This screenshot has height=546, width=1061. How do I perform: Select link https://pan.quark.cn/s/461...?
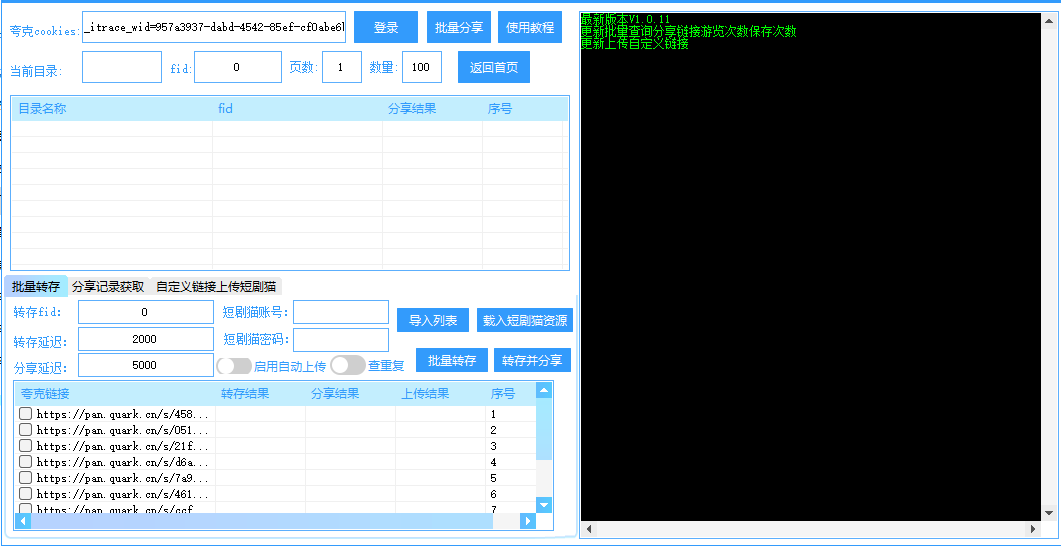coord(122,495)
